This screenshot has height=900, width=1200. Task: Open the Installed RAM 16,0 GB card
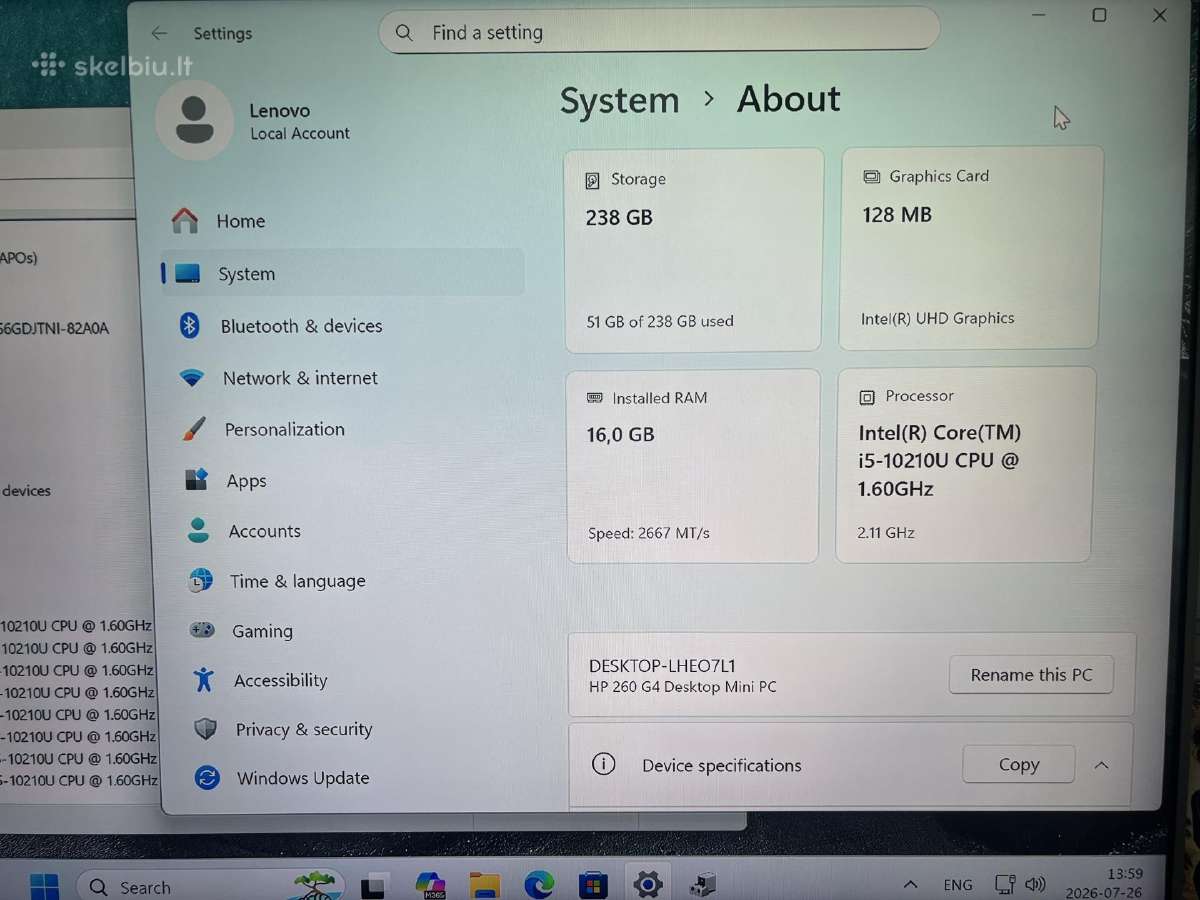tap(693, 466)
